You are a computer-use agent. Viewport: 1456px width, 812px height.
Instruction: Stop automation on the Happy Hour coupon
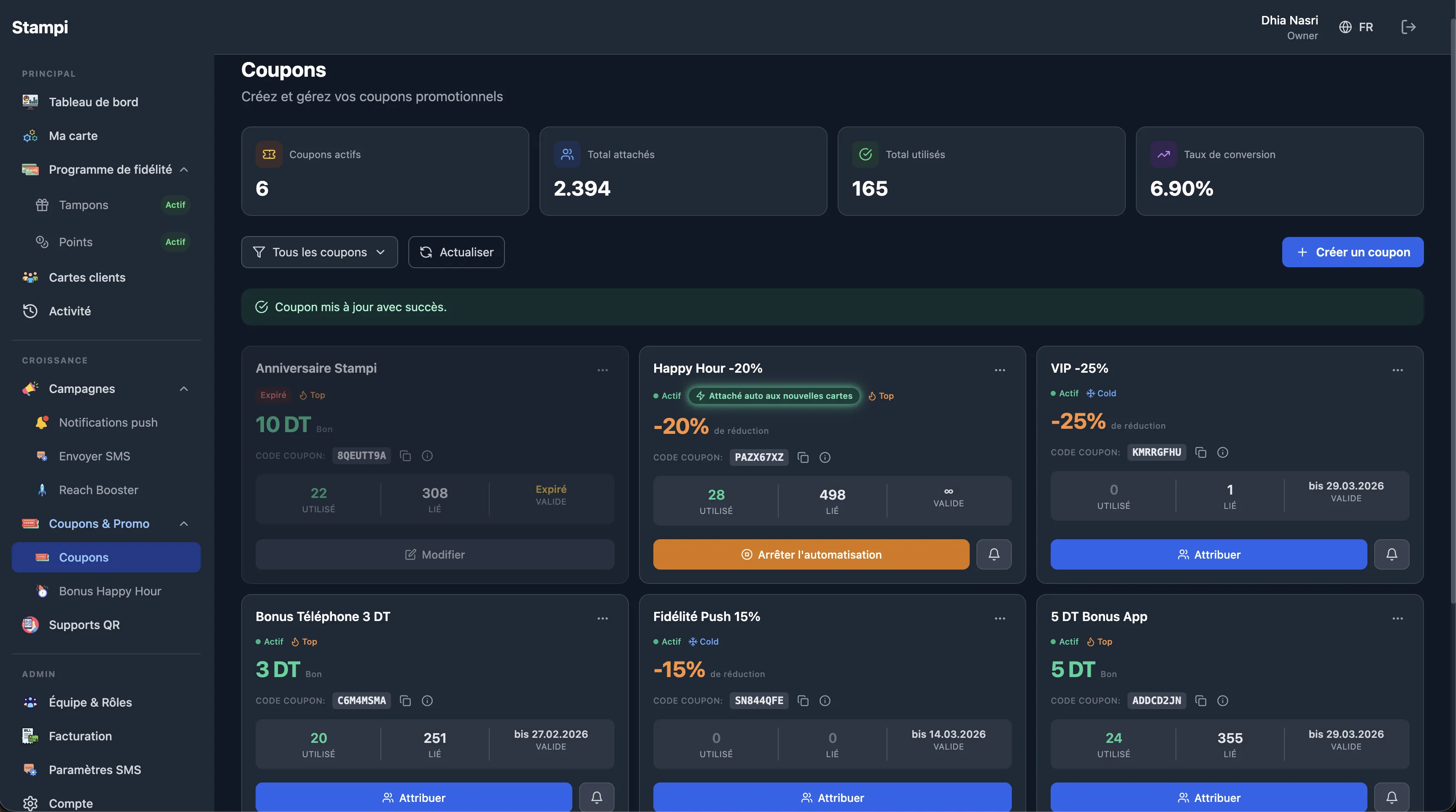point(811,554)
